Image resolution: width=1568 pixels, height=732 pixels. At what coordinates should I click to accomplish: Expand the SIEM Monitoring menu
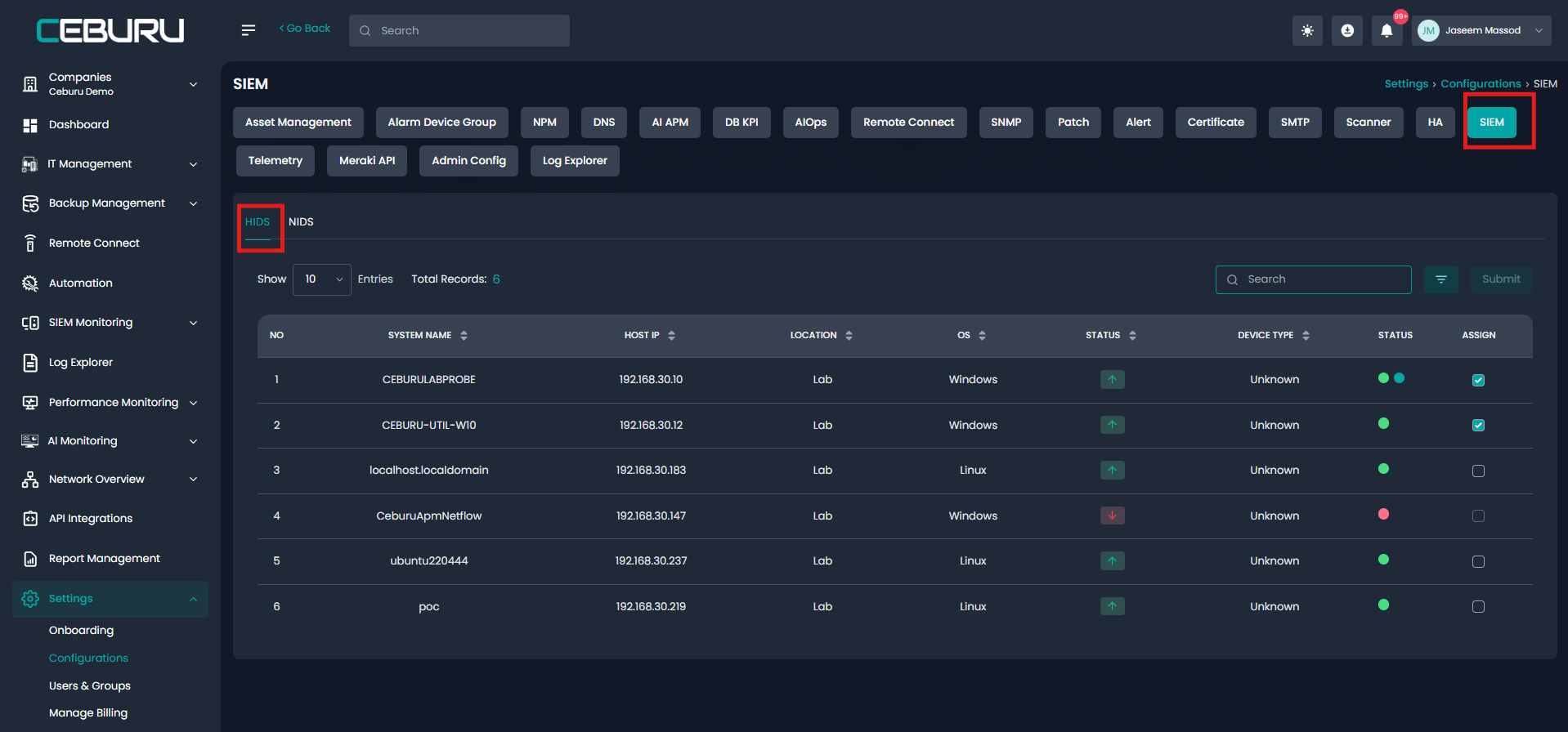pos(194,323)
